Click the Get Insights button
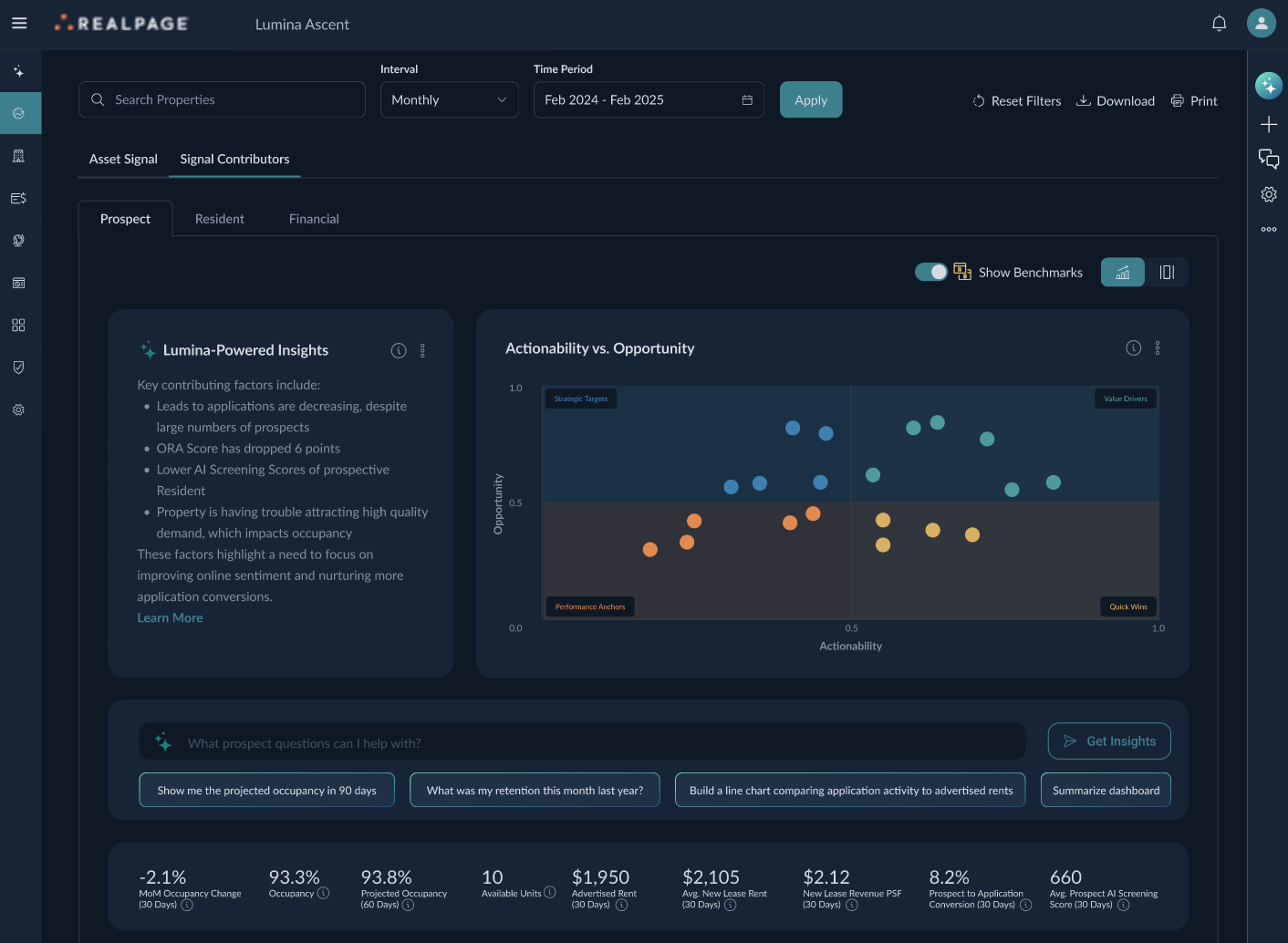Image resolution: width=1288 pixels, height=943 pixels. click(1109, 741)
